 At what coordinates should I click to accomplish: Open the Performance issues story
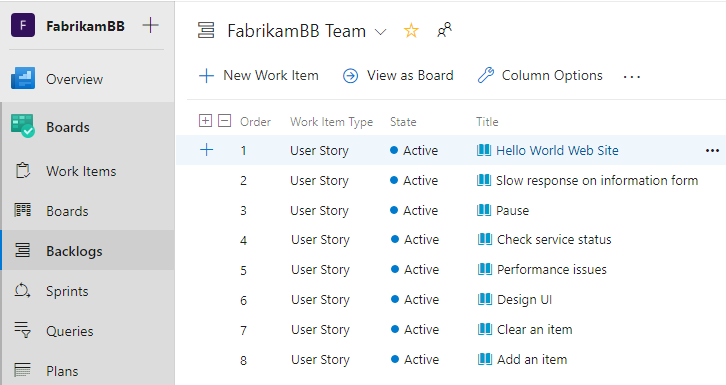[551, 269]
